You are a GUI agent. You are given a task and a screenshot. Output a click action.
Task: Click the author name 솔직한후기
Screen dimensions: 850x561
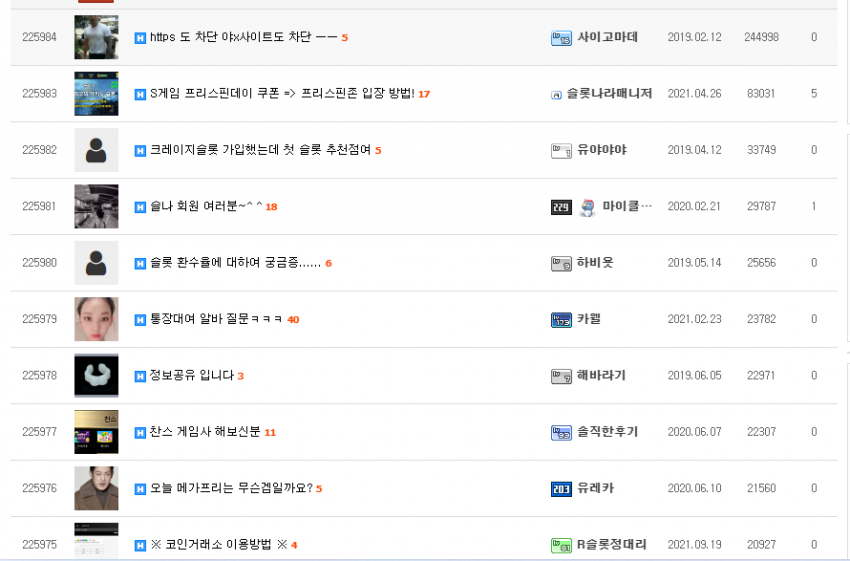607,431
